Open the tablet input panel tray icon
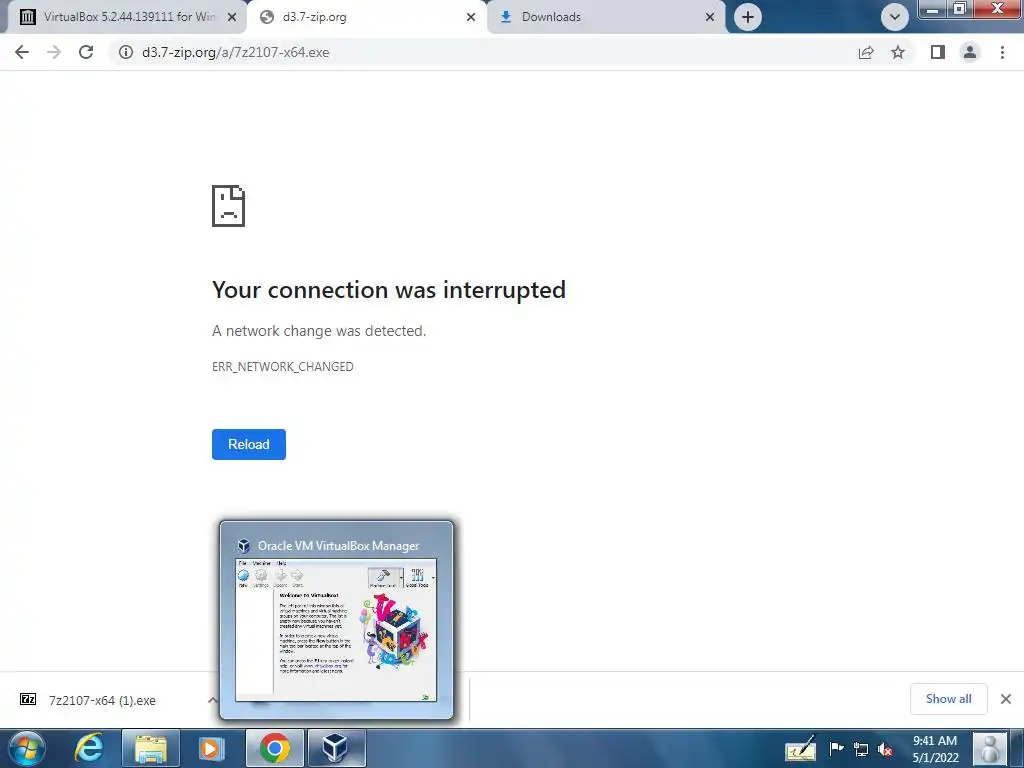 click(800, 749)
